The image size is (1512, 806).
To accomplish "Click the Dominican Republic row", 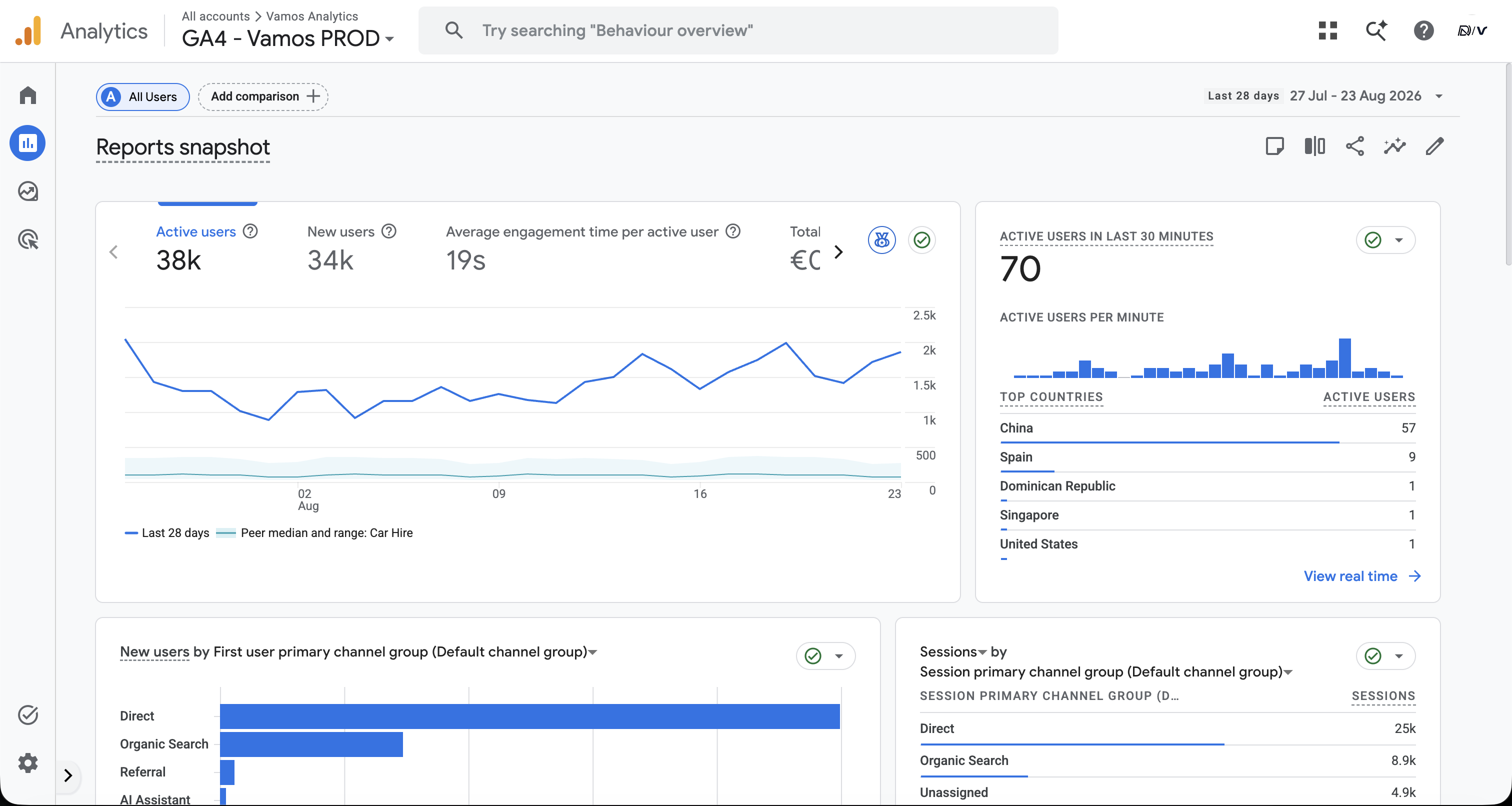I will pos(1207,486).
